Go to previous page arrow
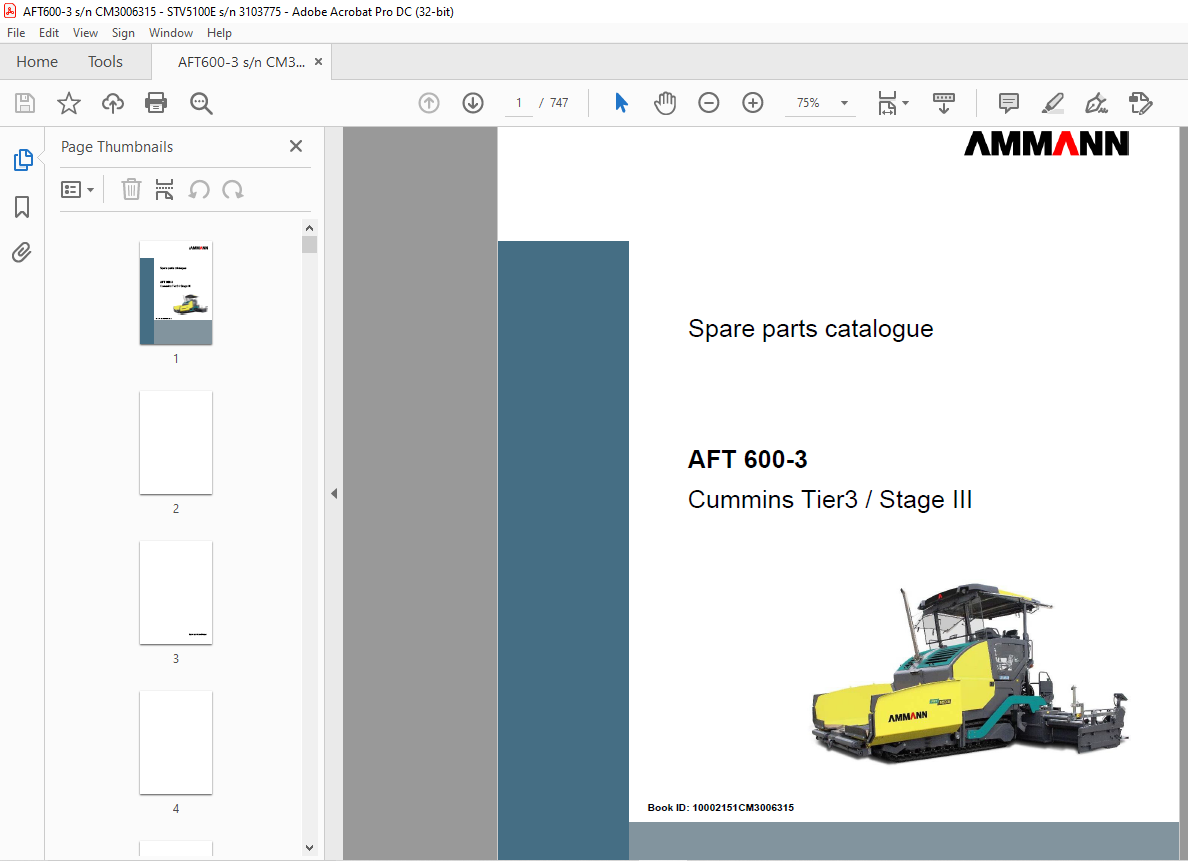This screenshot has height=861, width=1188. pyautogui.click(x=429, y=103)
